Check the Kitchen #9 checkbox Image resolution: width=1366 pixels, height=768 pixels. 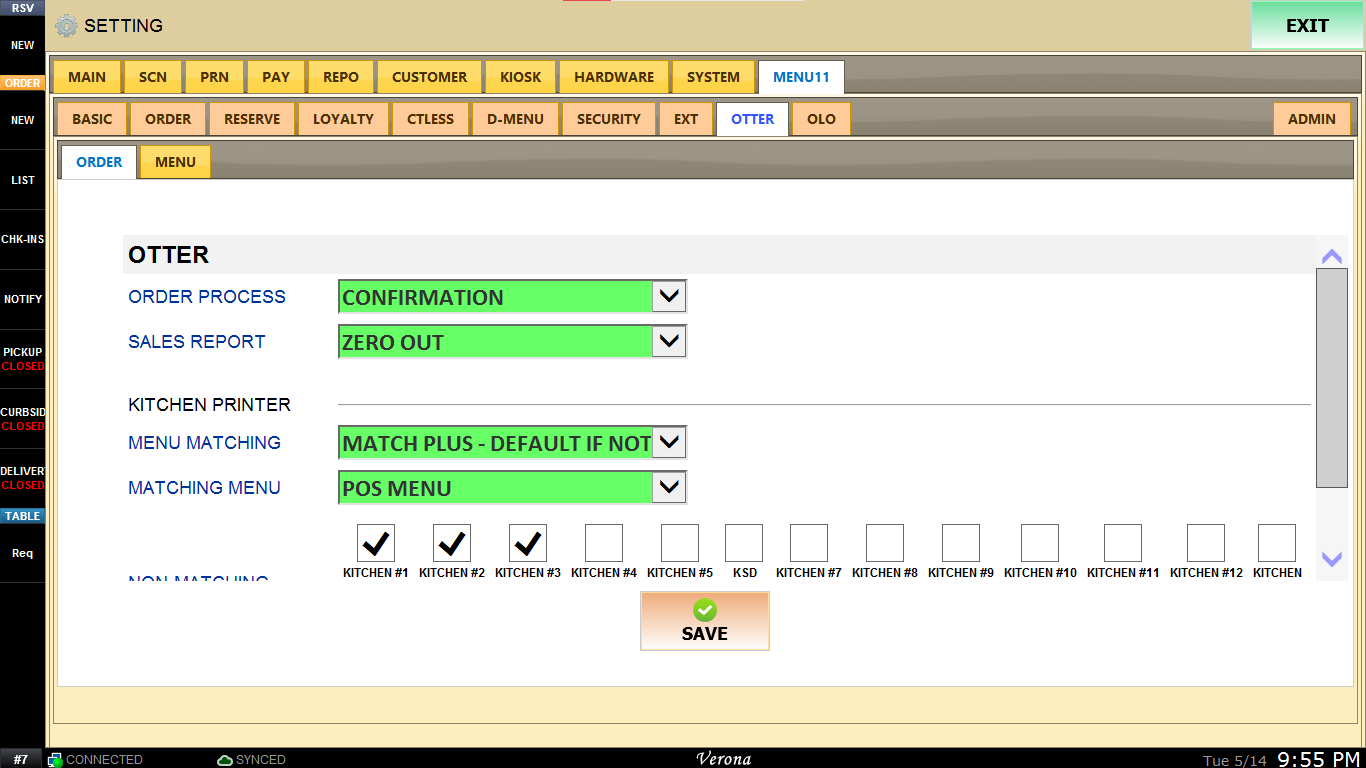[x=961, y=543]
